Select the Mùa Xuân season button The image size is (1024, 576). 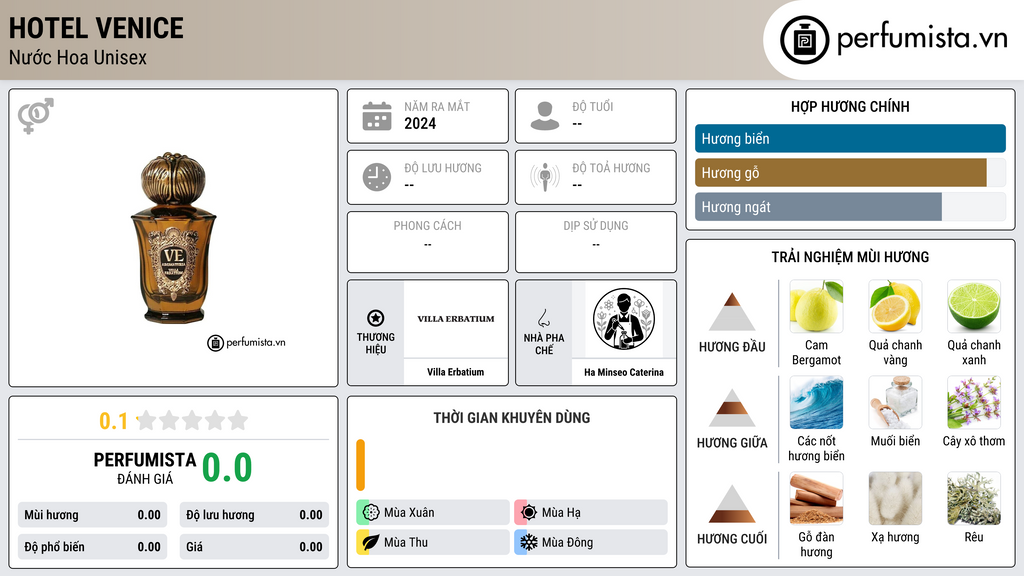pyautogui.click(x=433, y=512)
